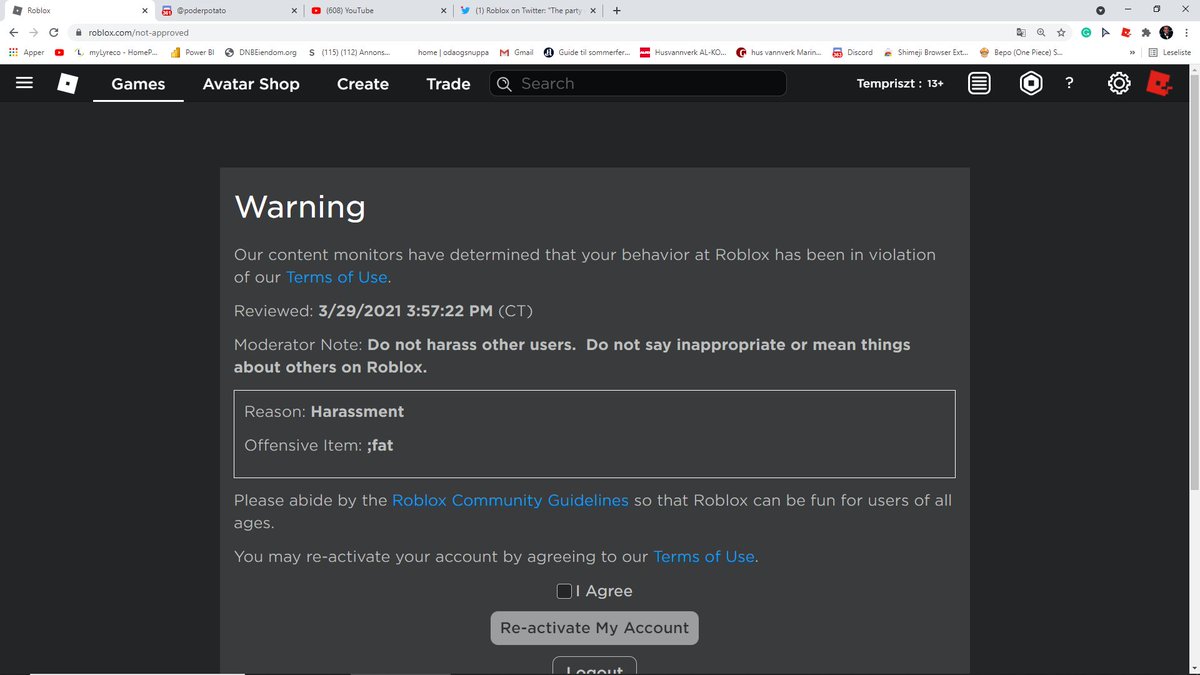The height and width of the screenshot is (675, 1200).
Task: Click the red Roblox browser extension icon
Action: point(1125,32)
